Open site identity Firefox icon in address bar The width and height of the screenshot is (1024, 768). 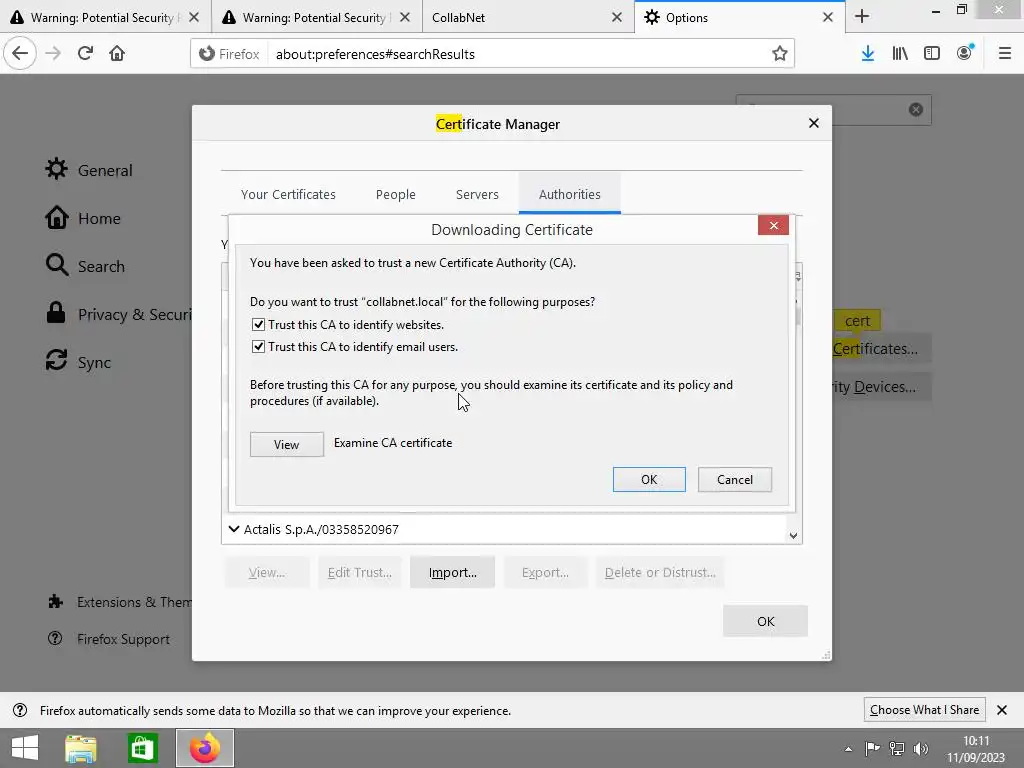[x=229, y=54]
